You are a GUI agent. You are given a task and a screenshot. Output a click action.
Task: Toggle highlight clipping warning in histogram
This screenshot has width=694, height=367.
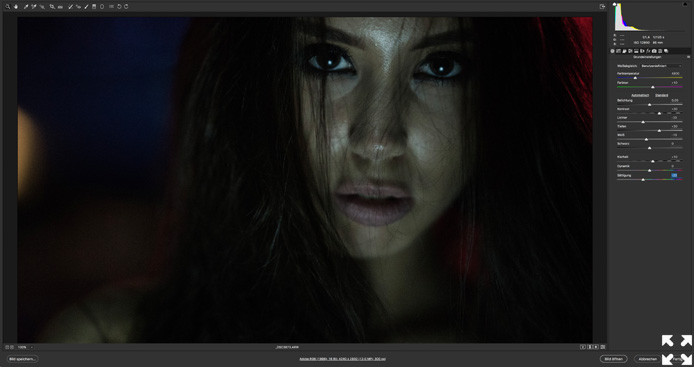685,4
